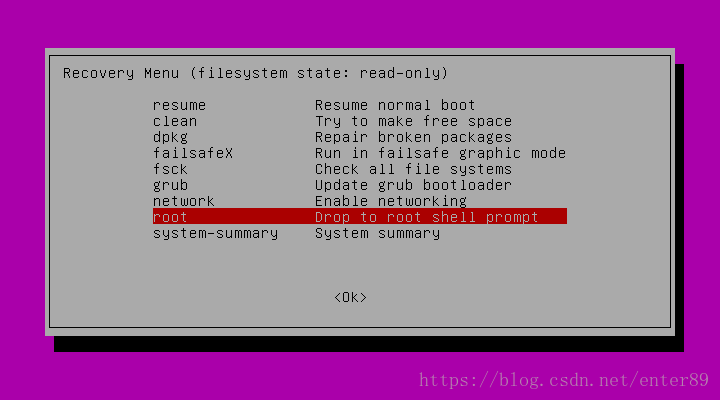Screen dimensions: 720x400
Task: Select the highlighted root entry
Action: click(x=360, y=216)
